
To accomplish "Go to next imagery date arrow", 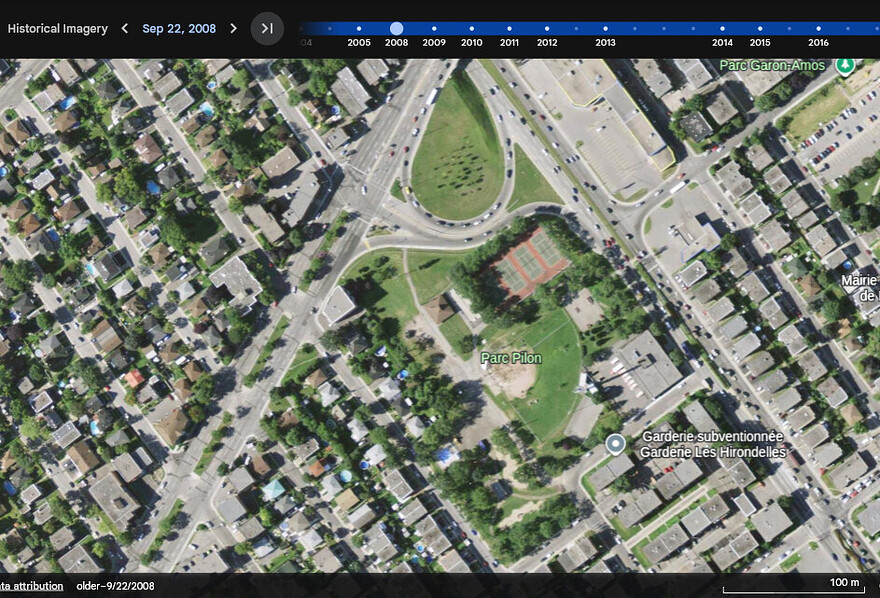I will [x=233, y=28].
